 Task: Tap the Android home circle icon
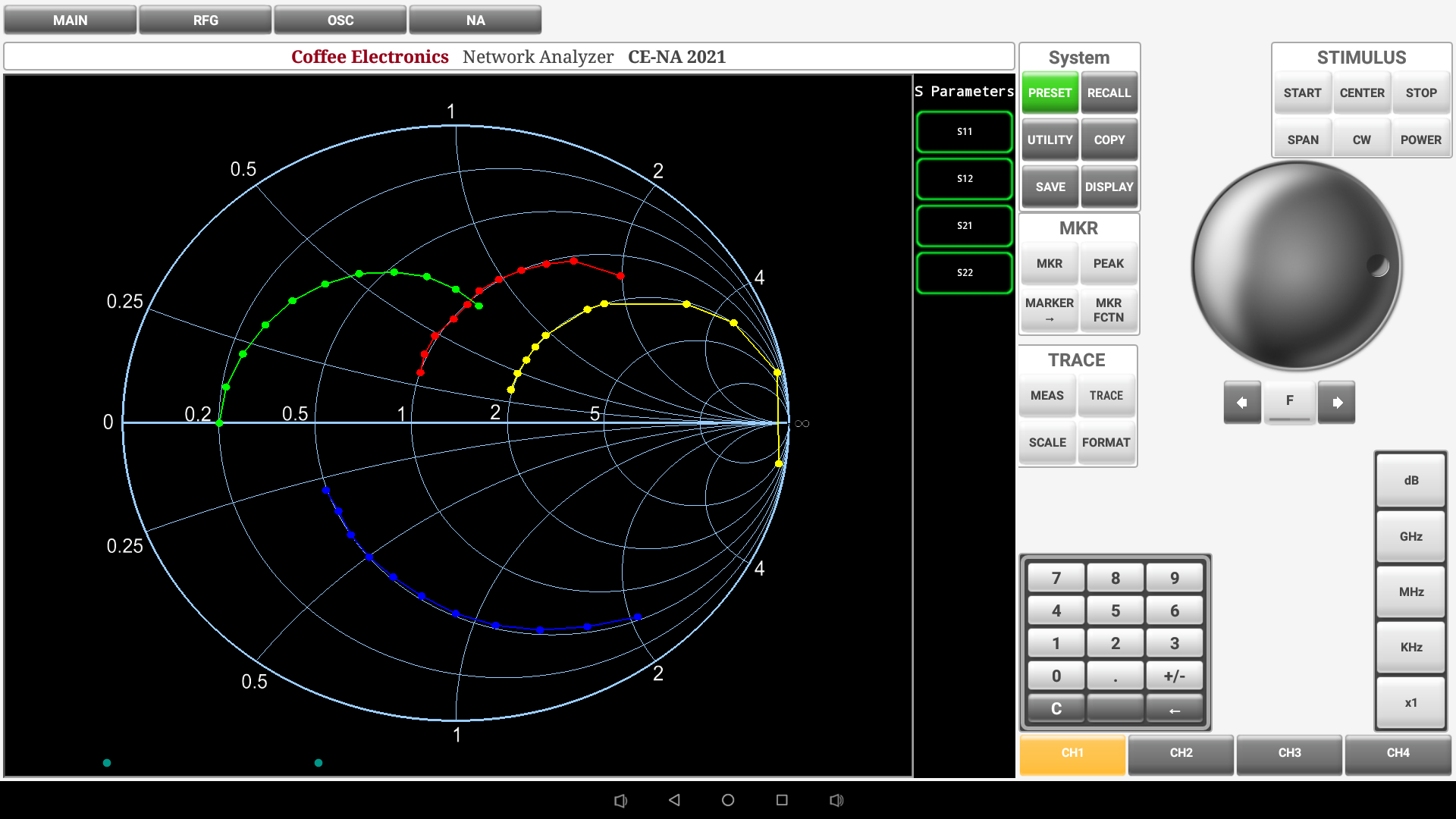point(728,800)
